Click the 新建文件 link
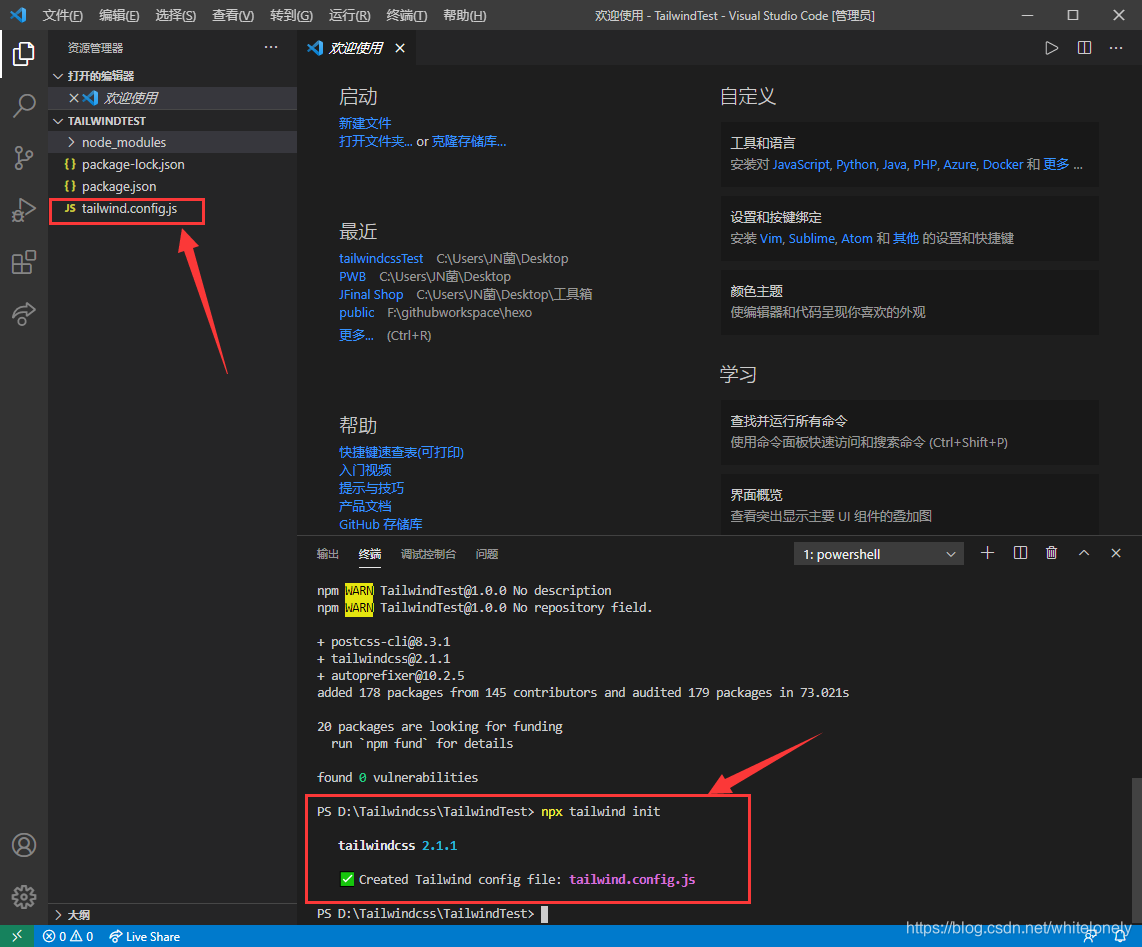Screen dimensions: 1142x947 [365, 123]
